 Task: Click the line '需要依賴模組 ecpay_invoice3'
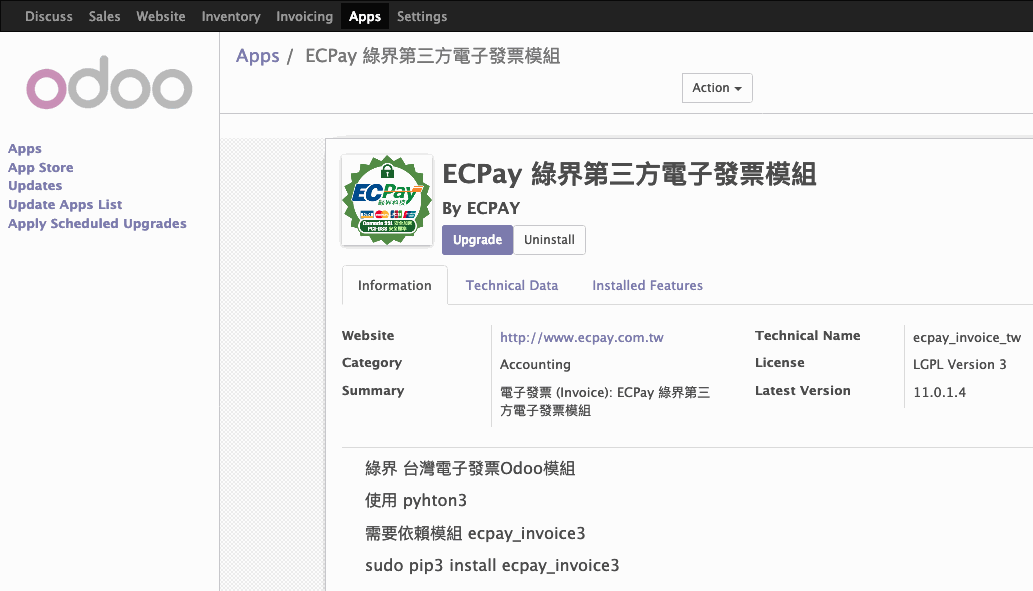click(x=475, y=533)
